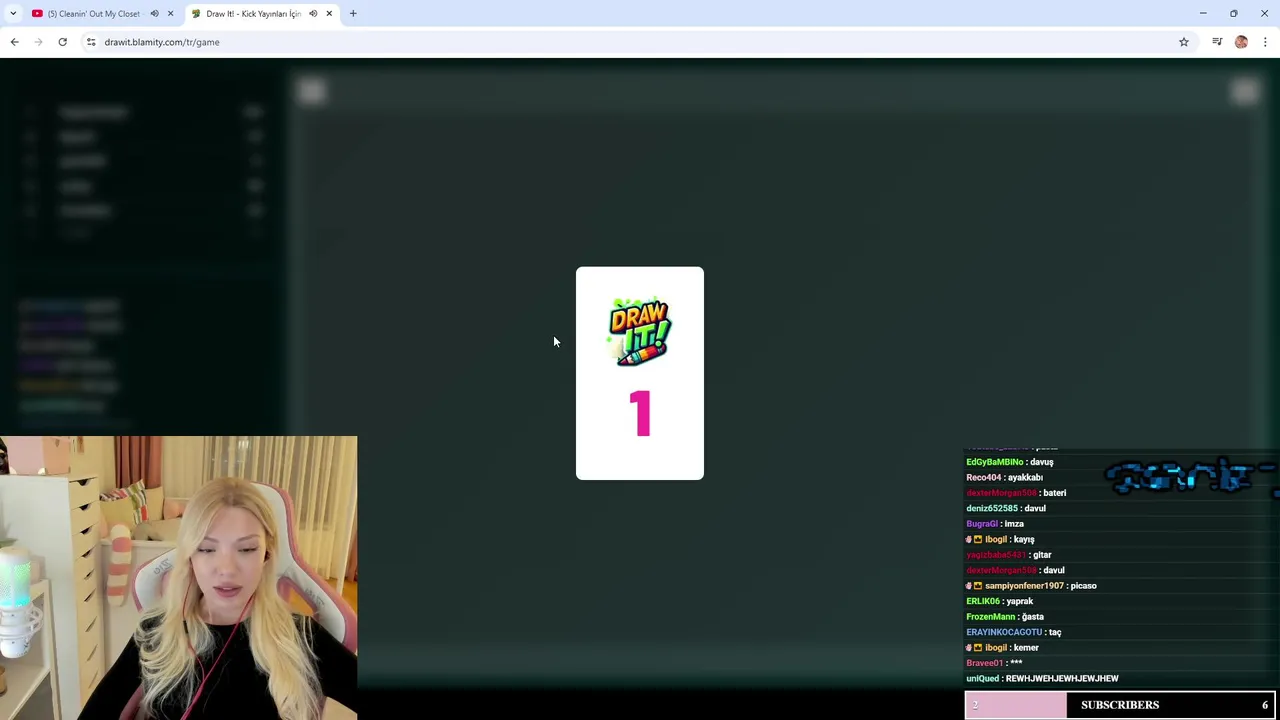Click the SUBSCRIBERS goal label
The image size is (1280, 720).
tap(1120, 705)
